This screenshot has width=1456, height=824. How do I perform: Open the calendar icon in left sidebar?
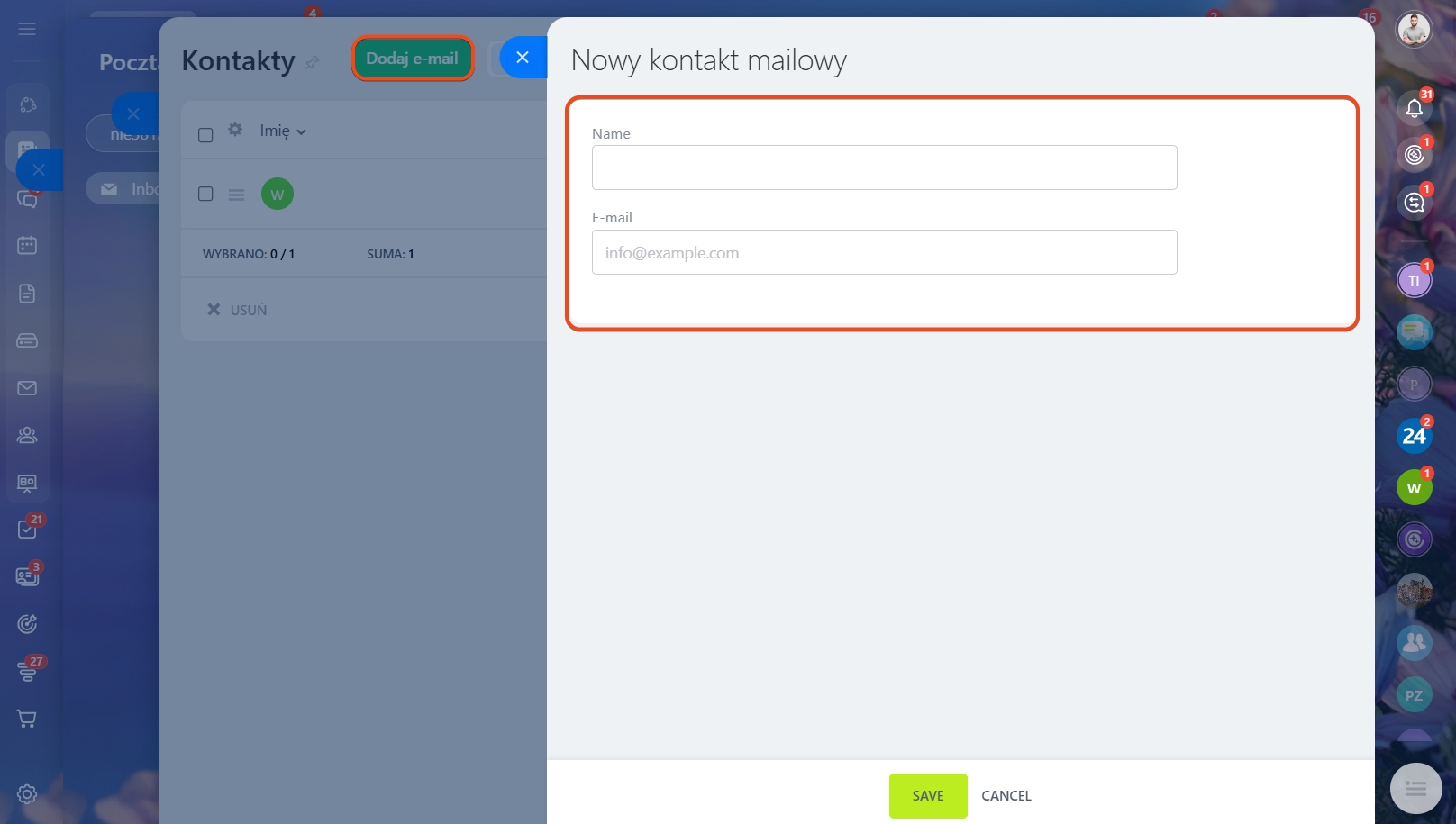pos(27,245)
